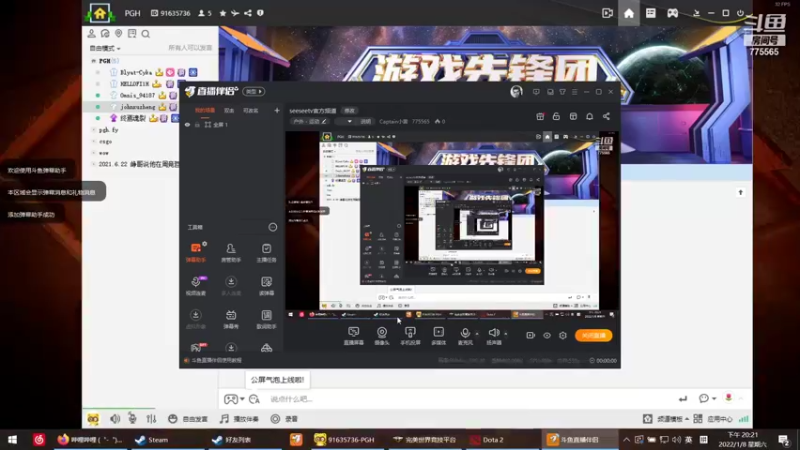Click the home icon in YY top bar
The image size is (800, 450).
pyautogui.click(x=629, y=13)
